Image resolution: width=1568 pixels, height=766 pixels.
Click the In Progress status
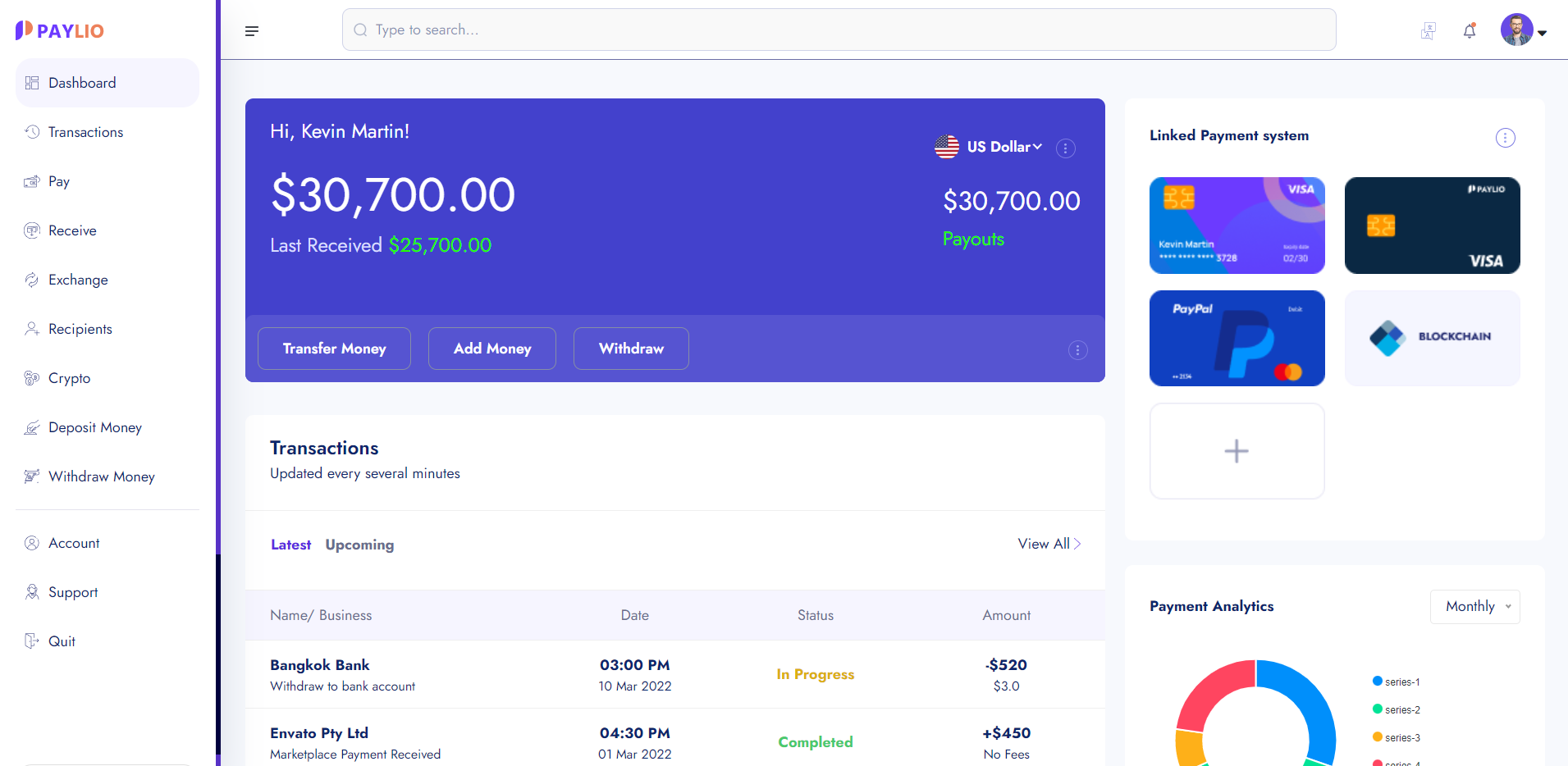[816, 674]
